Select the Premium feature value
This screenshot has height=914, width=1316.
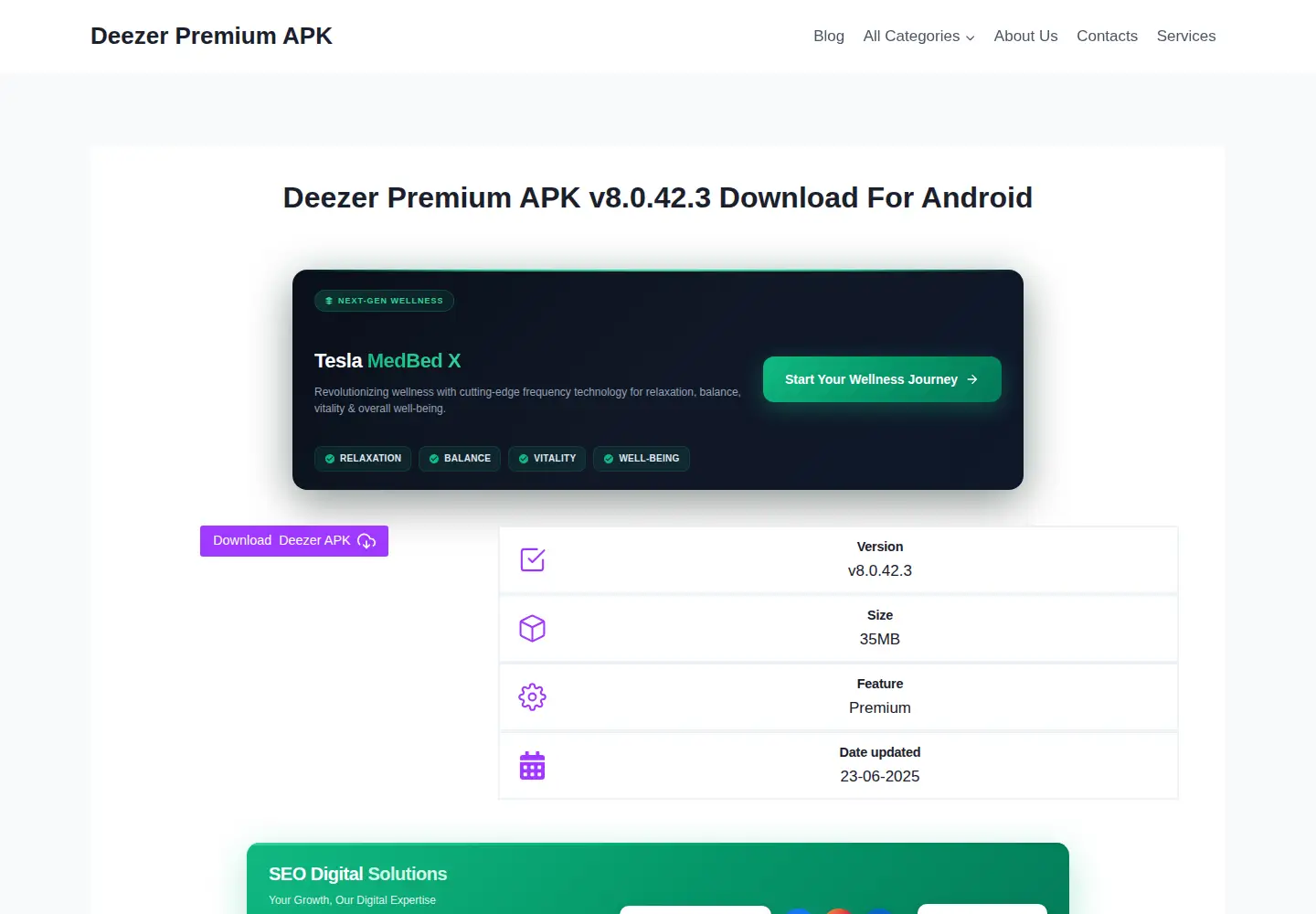tap(880, 707)
